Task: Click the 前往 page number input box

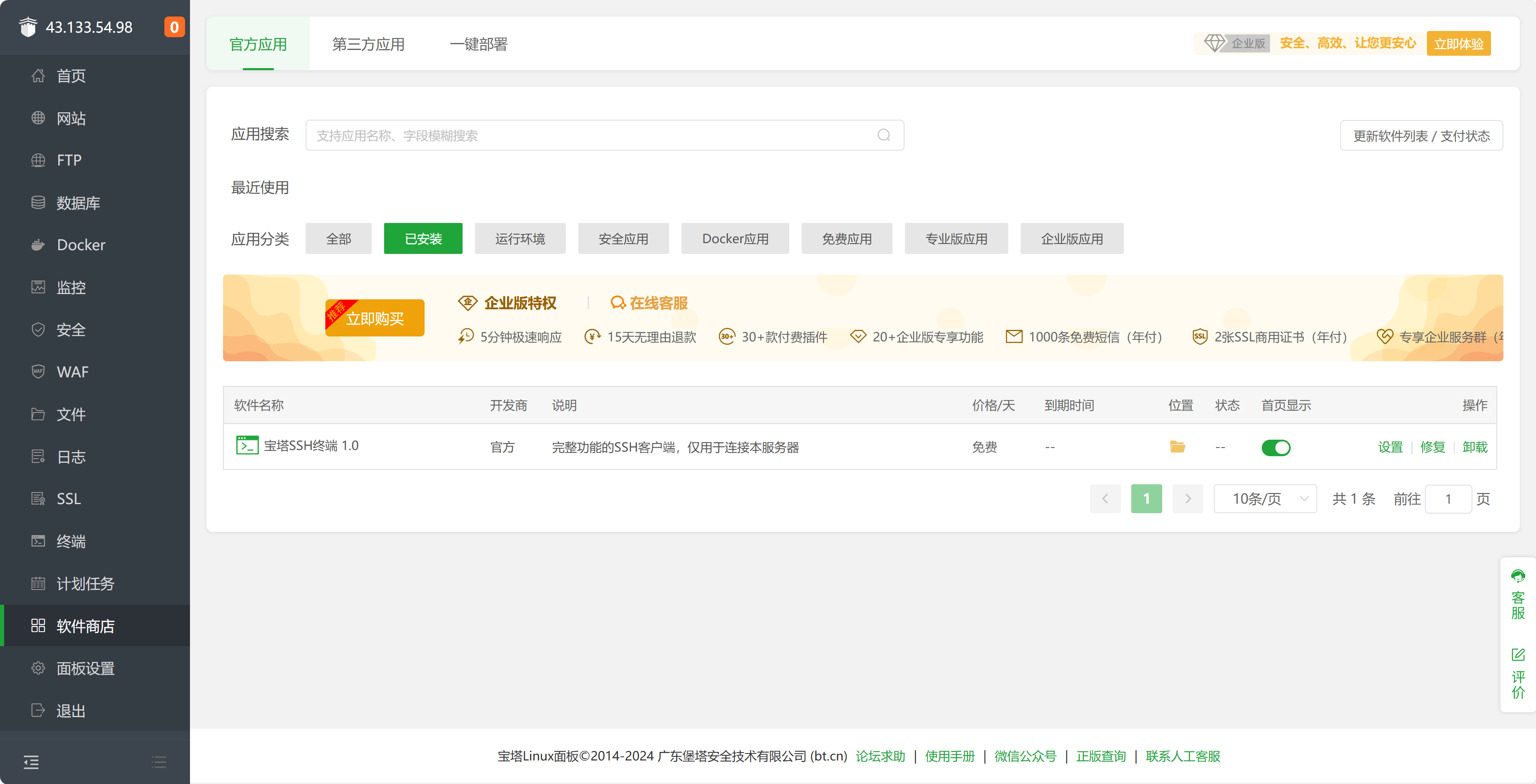Action: 1448,499
